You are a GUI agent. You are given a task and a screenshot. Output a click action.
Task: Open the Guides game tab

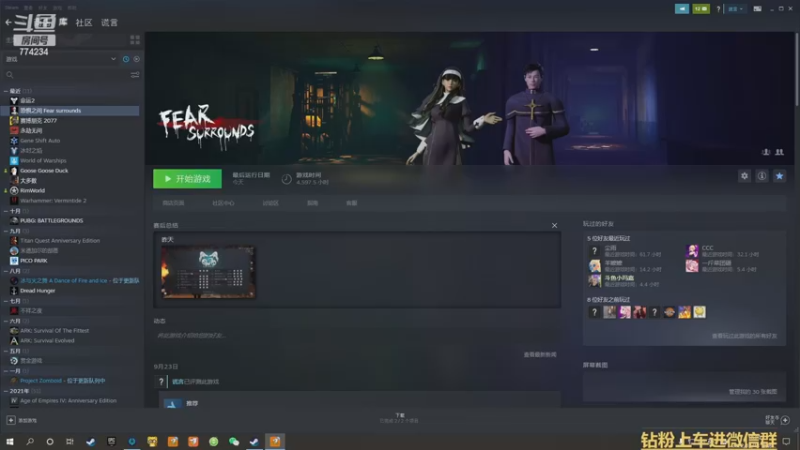click(x=312, y=203)
